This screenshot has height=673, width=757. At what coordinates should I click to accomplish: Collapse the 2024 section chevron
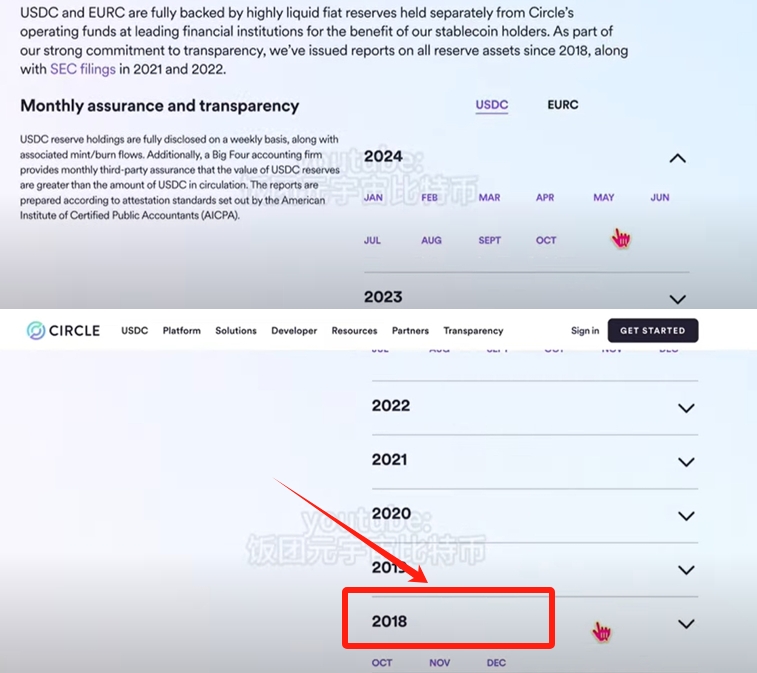click(677, 158)
